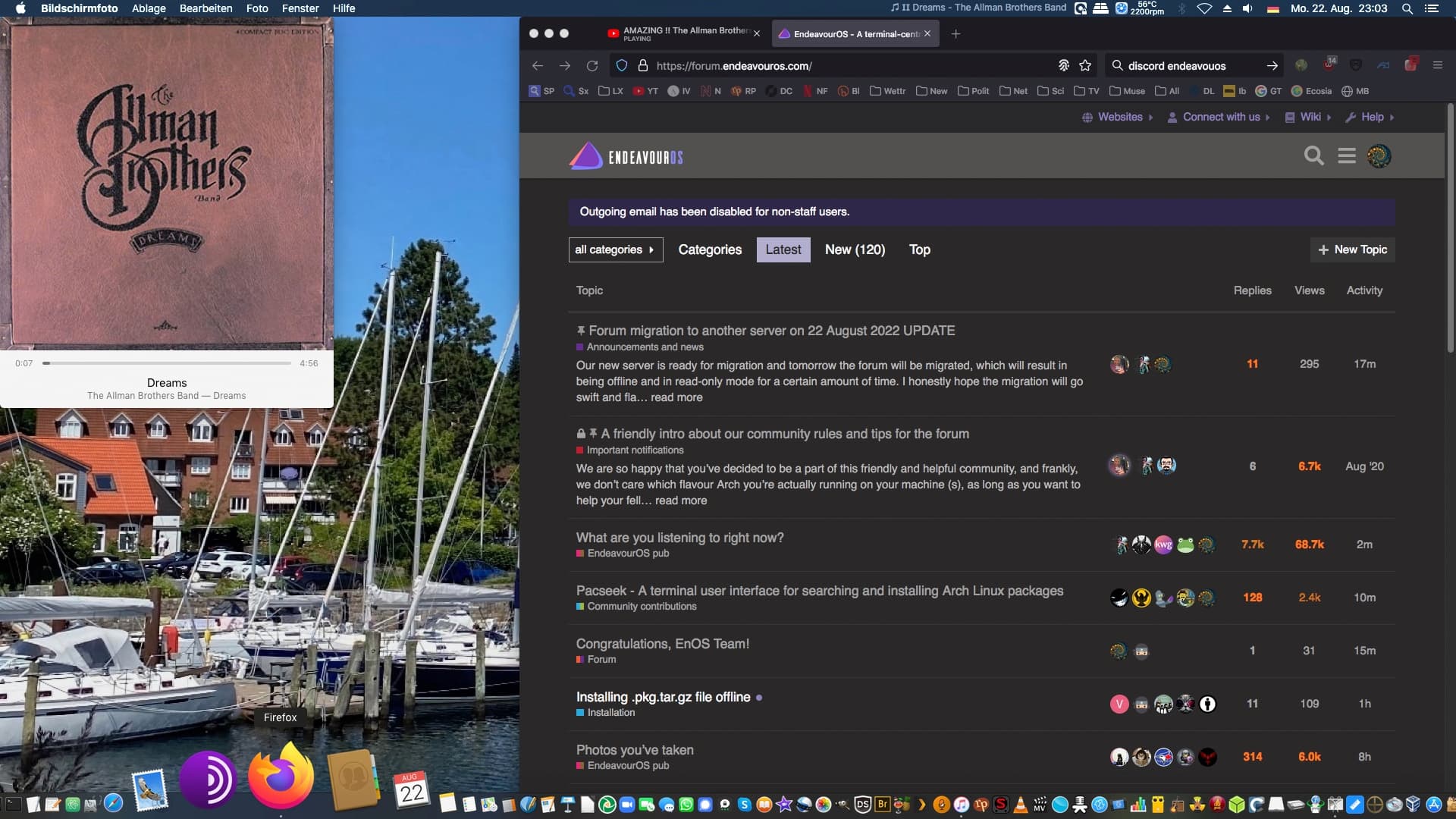
Task: Open the Firefox application menu icon
Action: [x=1437, y=66]
